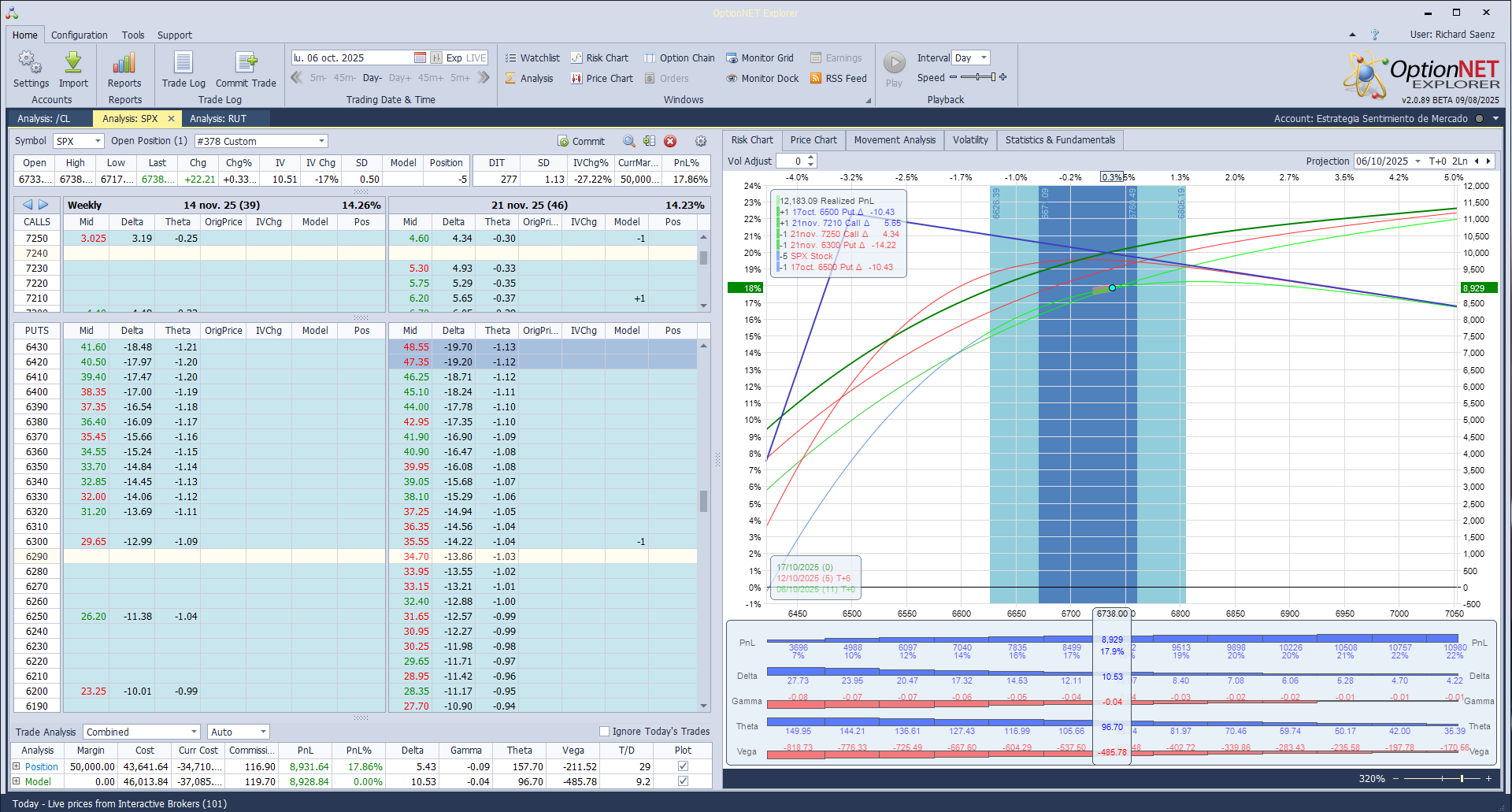Screen dimensions: 1512x812
Task: Click the Commit Trade icon
Action: tap(246, 63)
